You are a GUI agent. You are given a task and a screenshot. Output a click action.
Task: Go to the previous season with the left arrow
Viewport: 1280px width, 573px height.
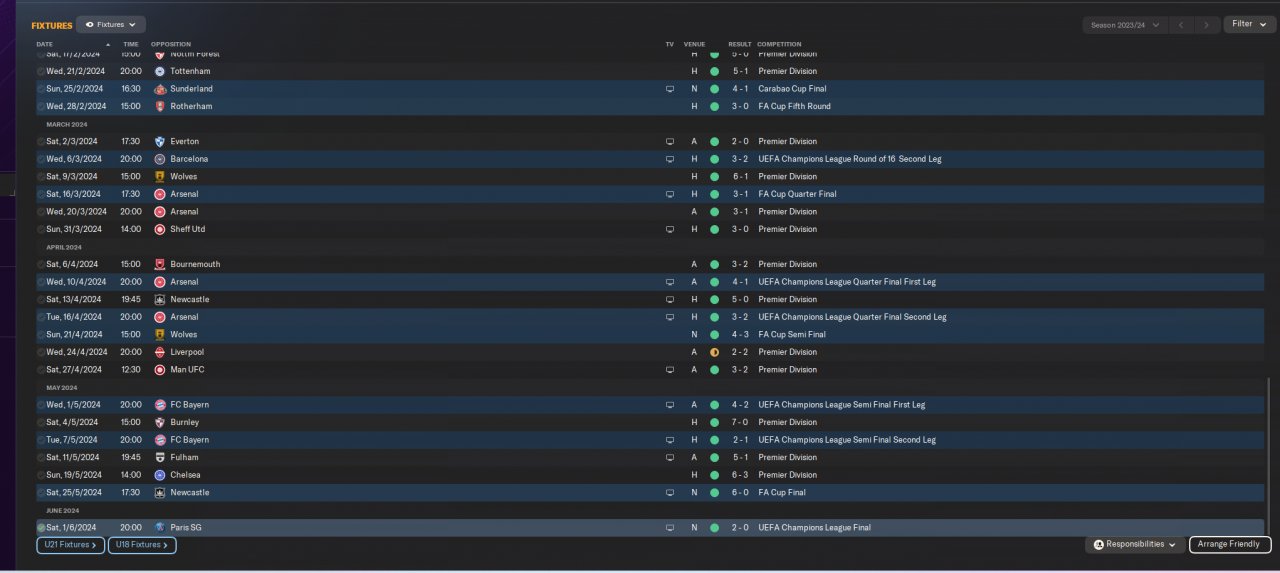[x=1181, y=24]
